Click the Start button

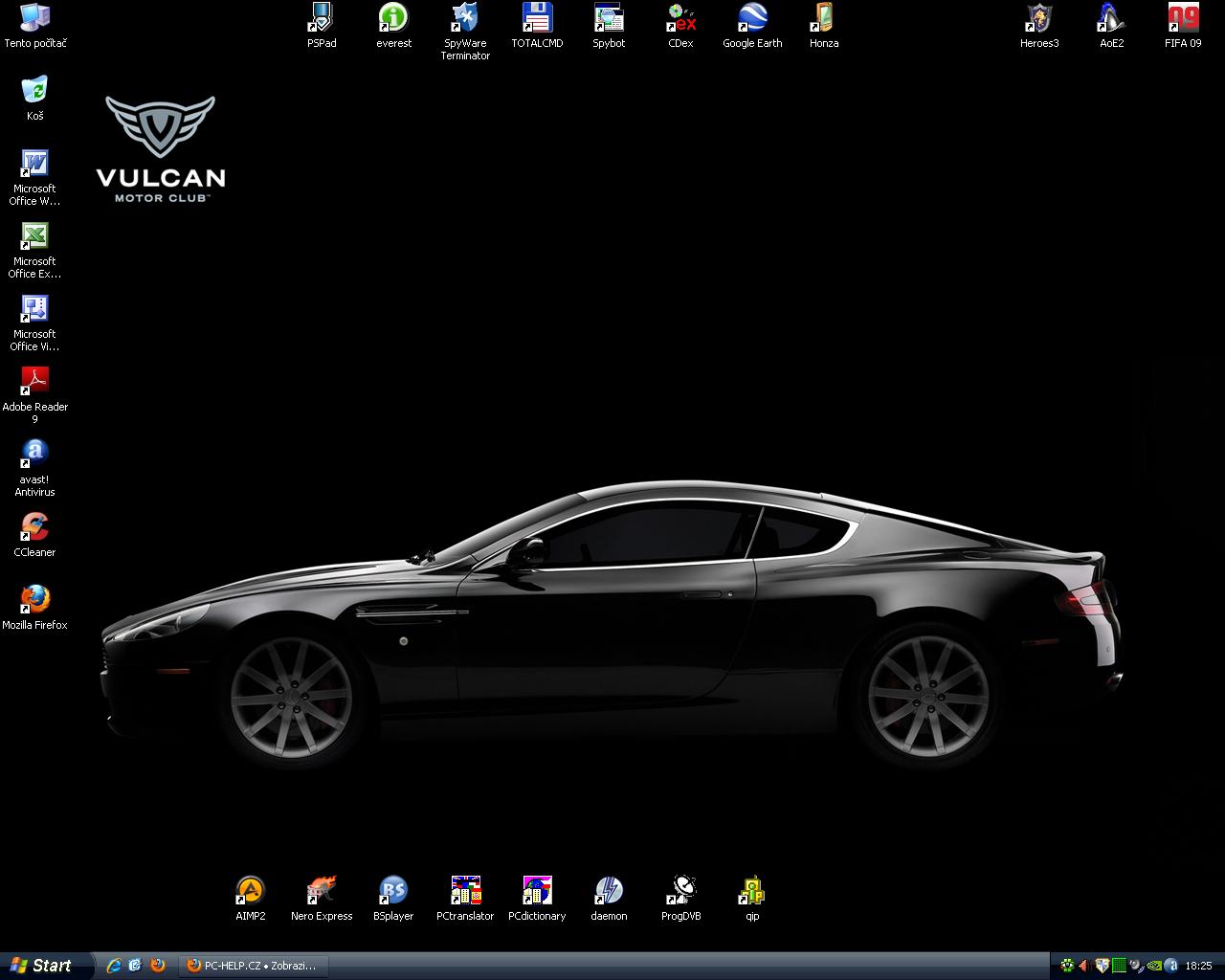pos(46,966)
